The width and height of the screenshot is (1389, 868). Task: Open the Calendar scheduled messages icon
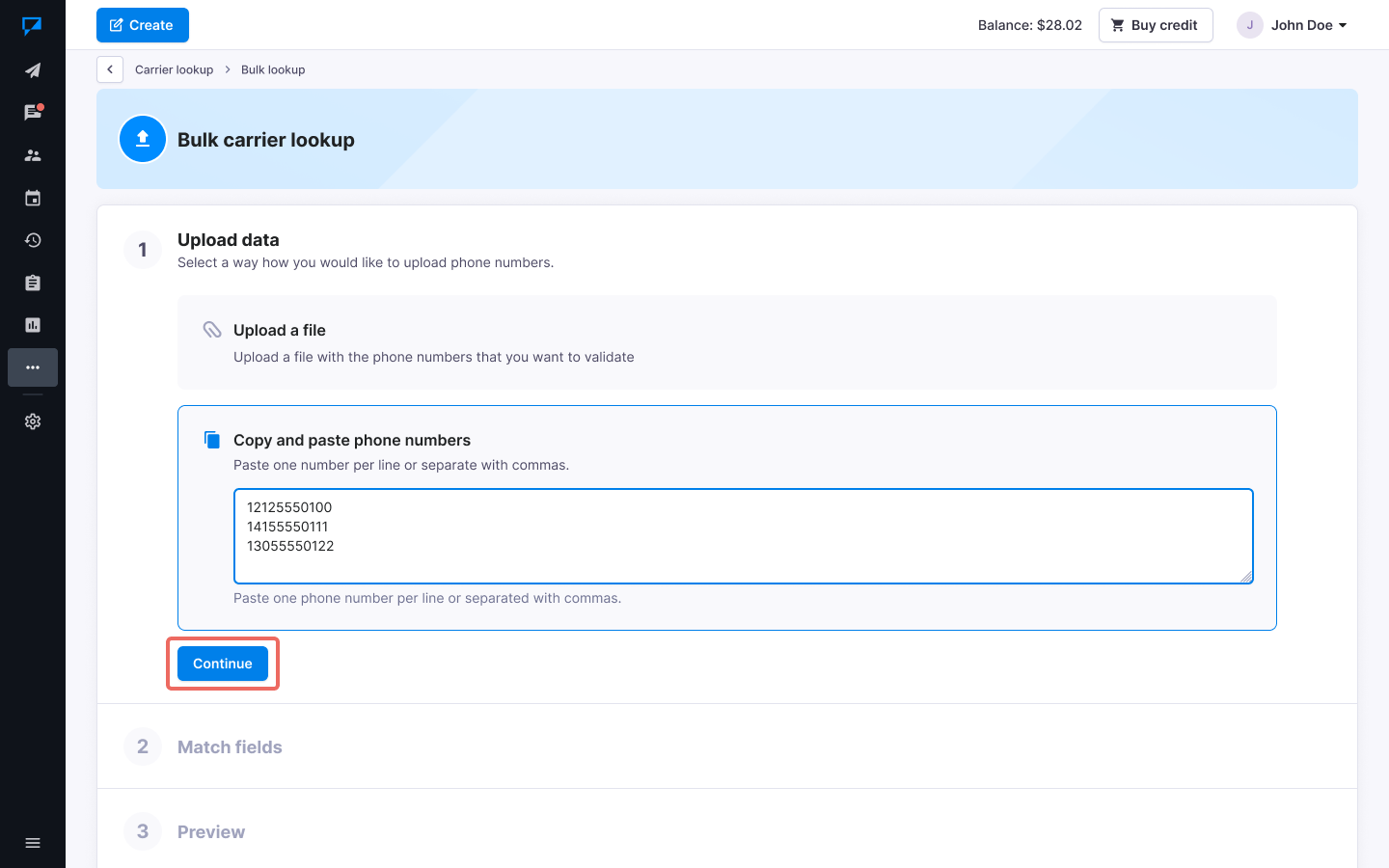click(x=33, y=198)
